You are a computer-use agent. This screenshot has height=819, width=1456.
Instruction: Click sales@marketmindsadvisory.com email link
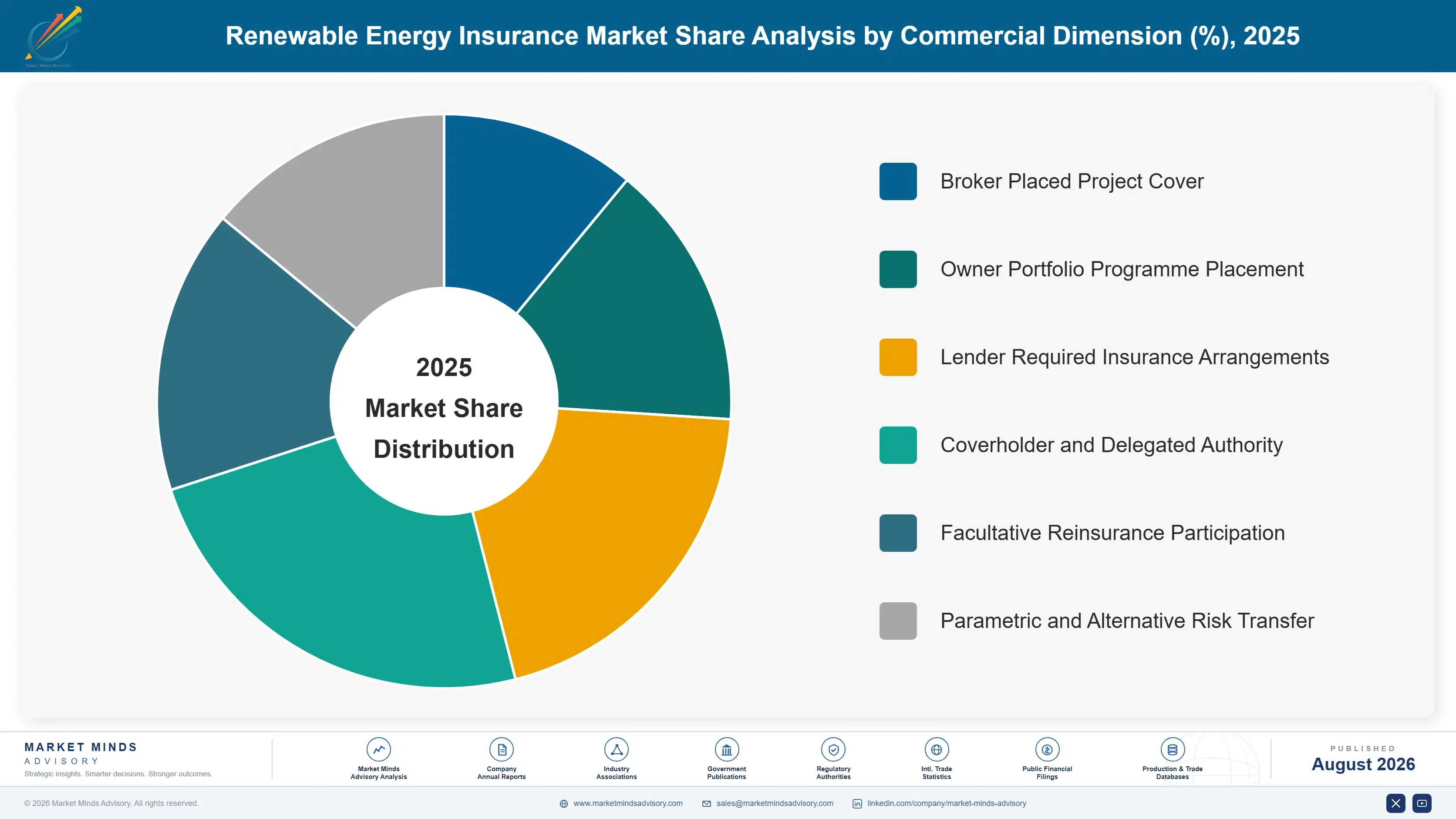click(x=775, y=803)
